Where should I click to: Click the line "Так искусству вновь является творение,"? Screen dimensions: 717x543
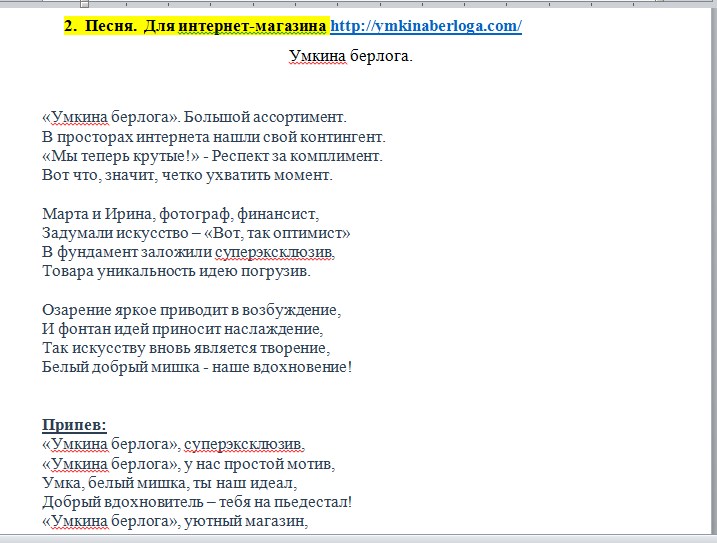point(186,348)
